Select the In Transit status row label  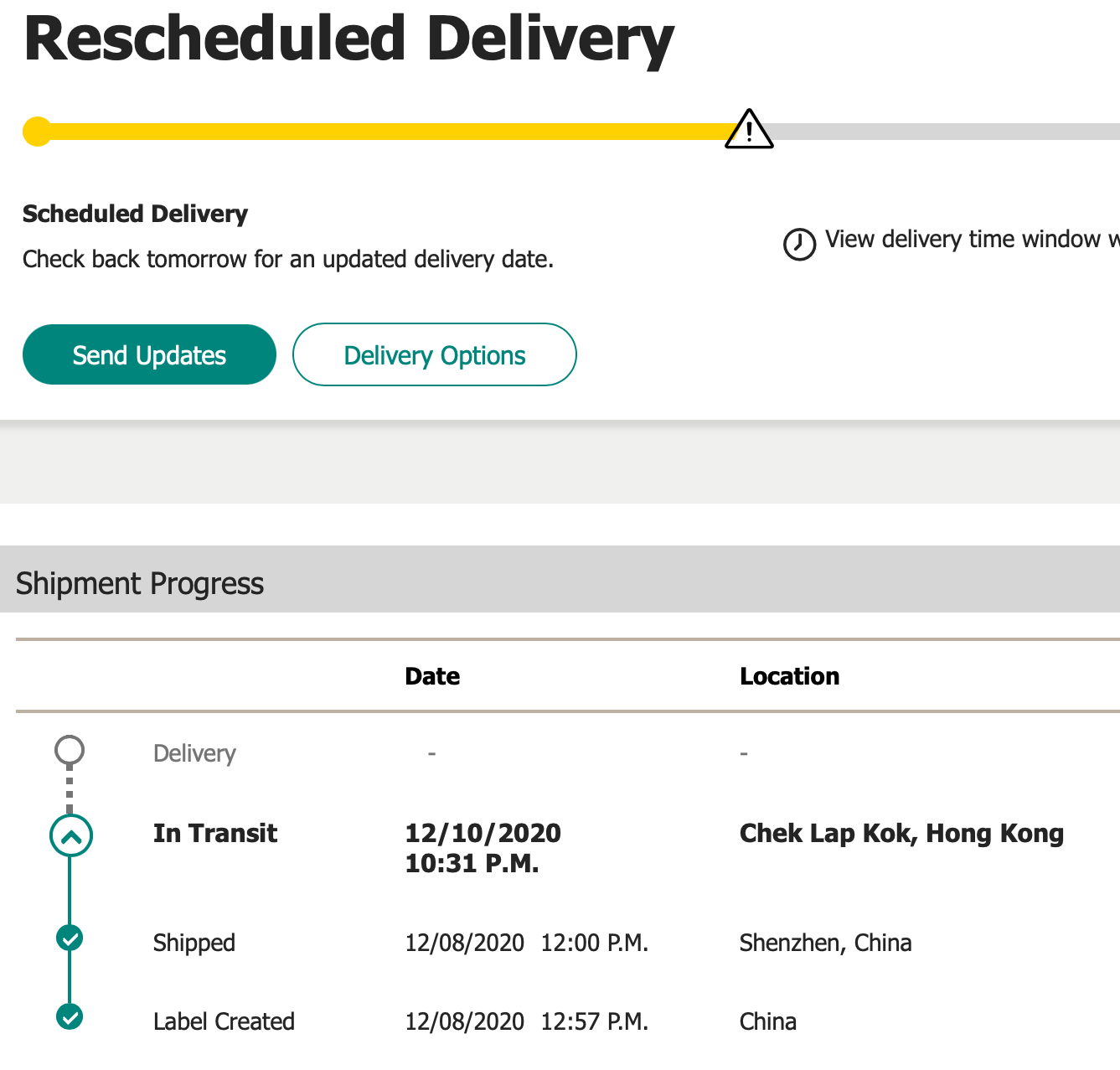pyautogui.click(x=215, y=833)
